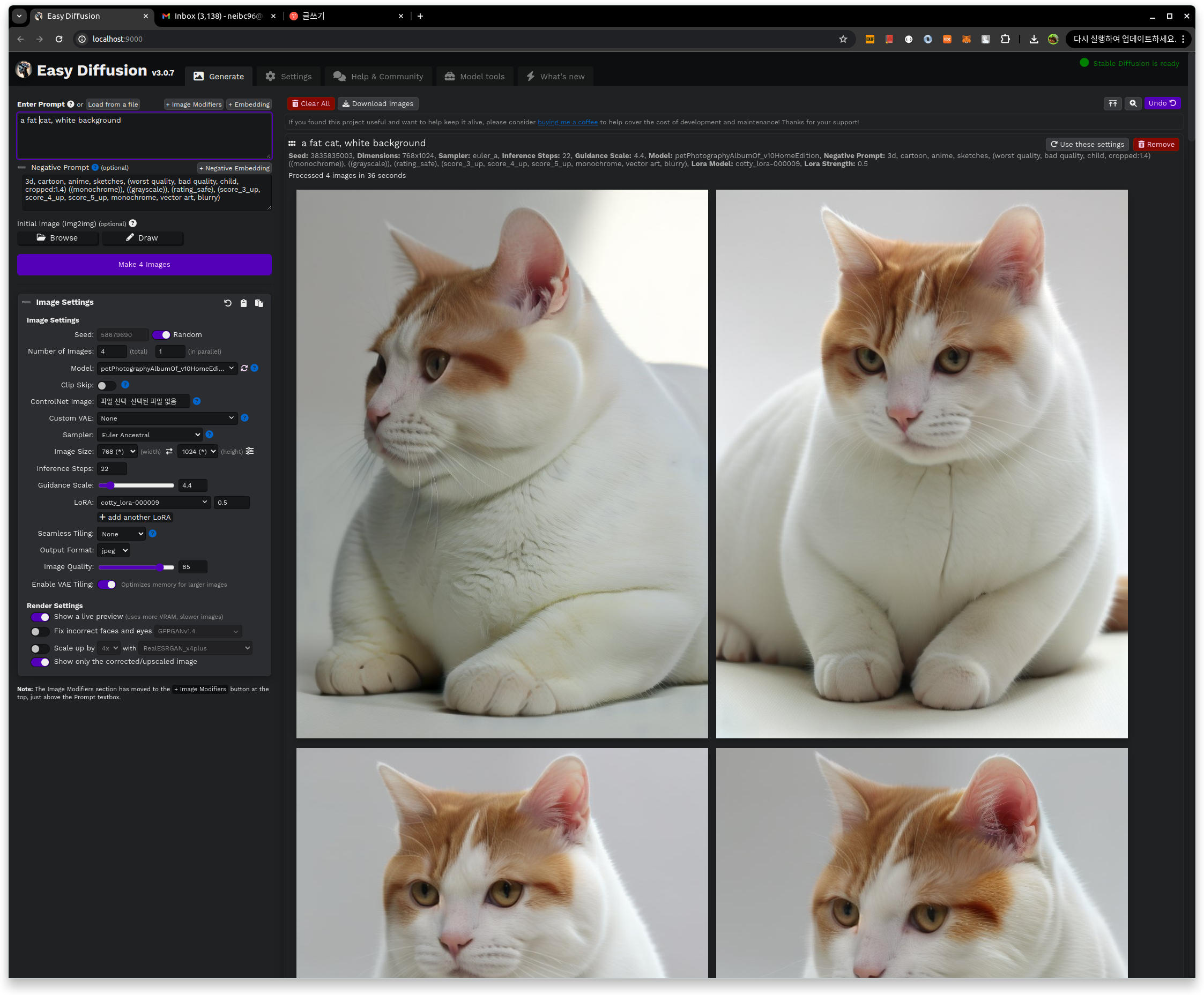The width and height of the screenshot is (1204, 995).
Task: Open custom image size sliders icon
Action: pyautogui.click(x=250, y=451)
